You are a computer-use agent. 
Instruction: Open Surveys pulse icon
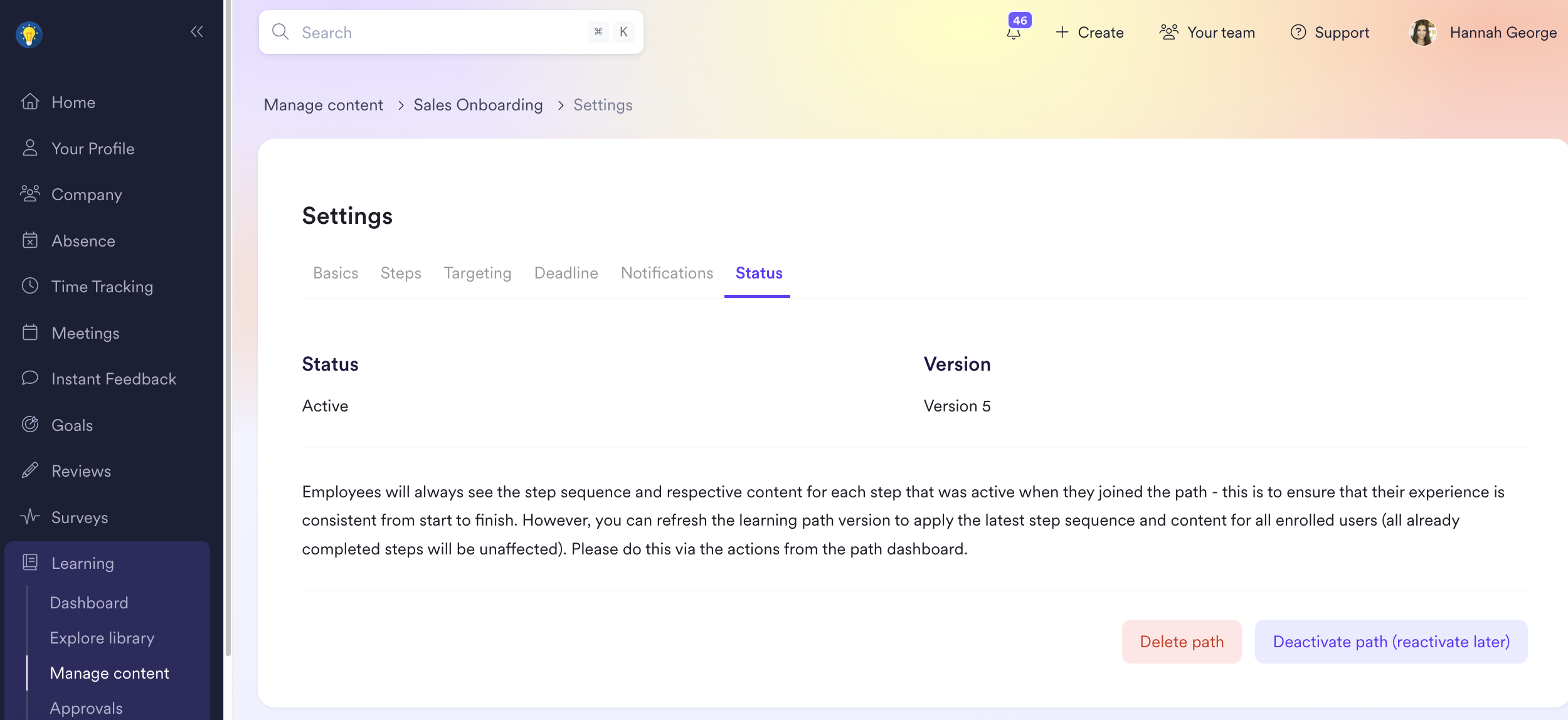coord(30,517)
